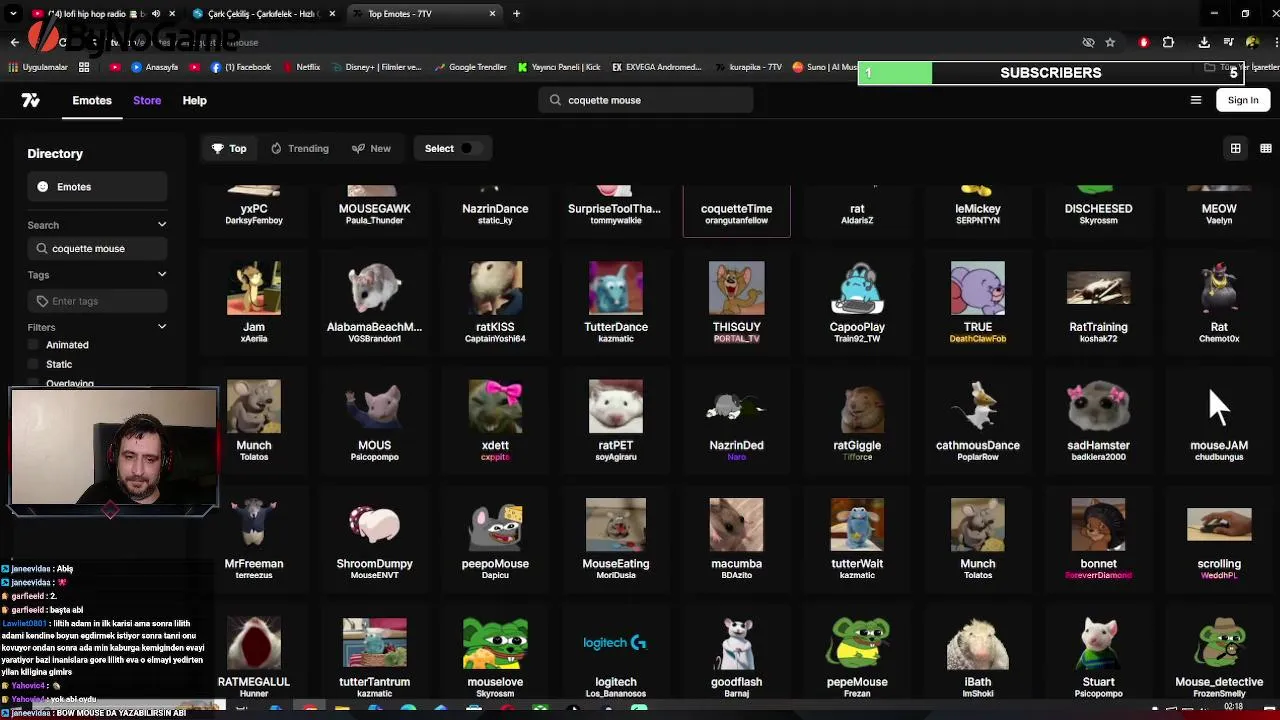Open the Jam emote by xAeriia
1280x720 pixels.
pos(254,301)
